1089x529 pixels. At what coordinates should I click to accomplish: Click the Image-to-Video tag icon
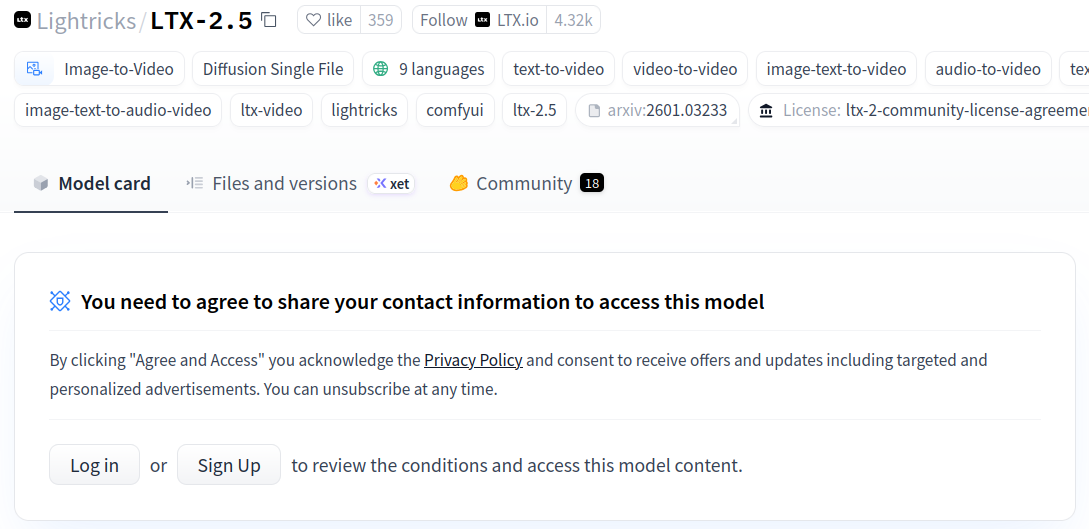tap(34, 69)
